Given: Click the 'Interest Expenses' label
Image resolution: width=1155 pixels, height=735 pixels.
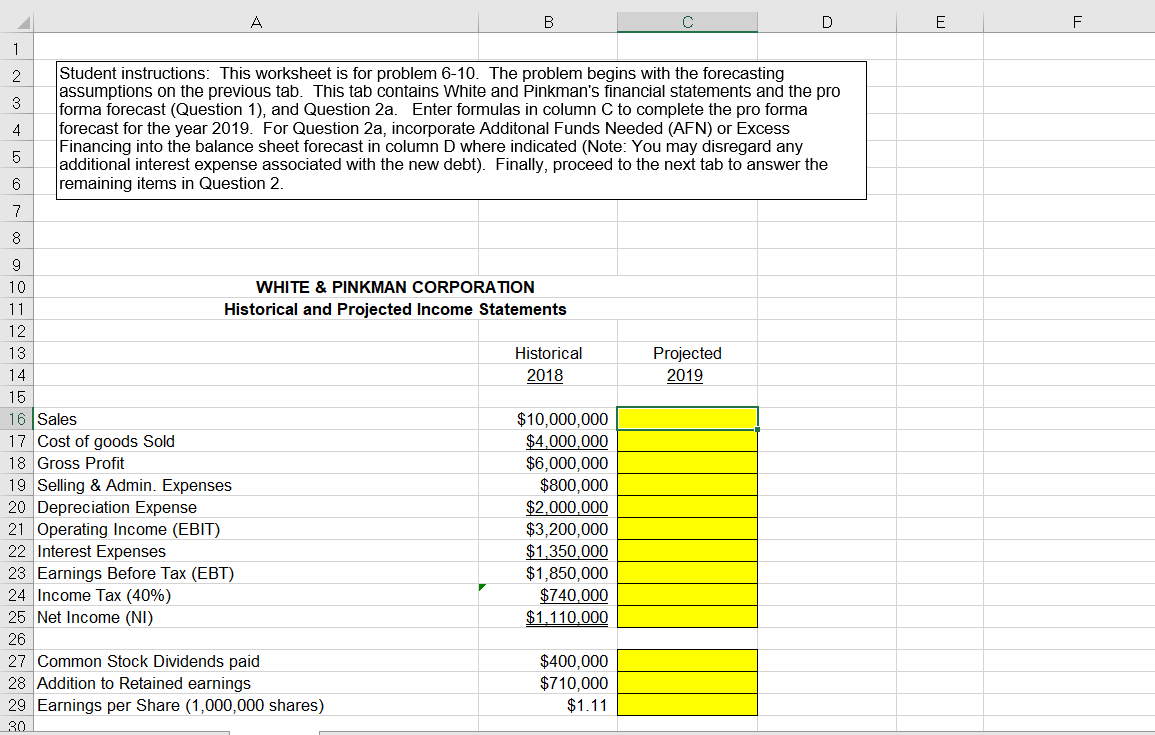Looking at the screenshot, I should coord(101,551).
